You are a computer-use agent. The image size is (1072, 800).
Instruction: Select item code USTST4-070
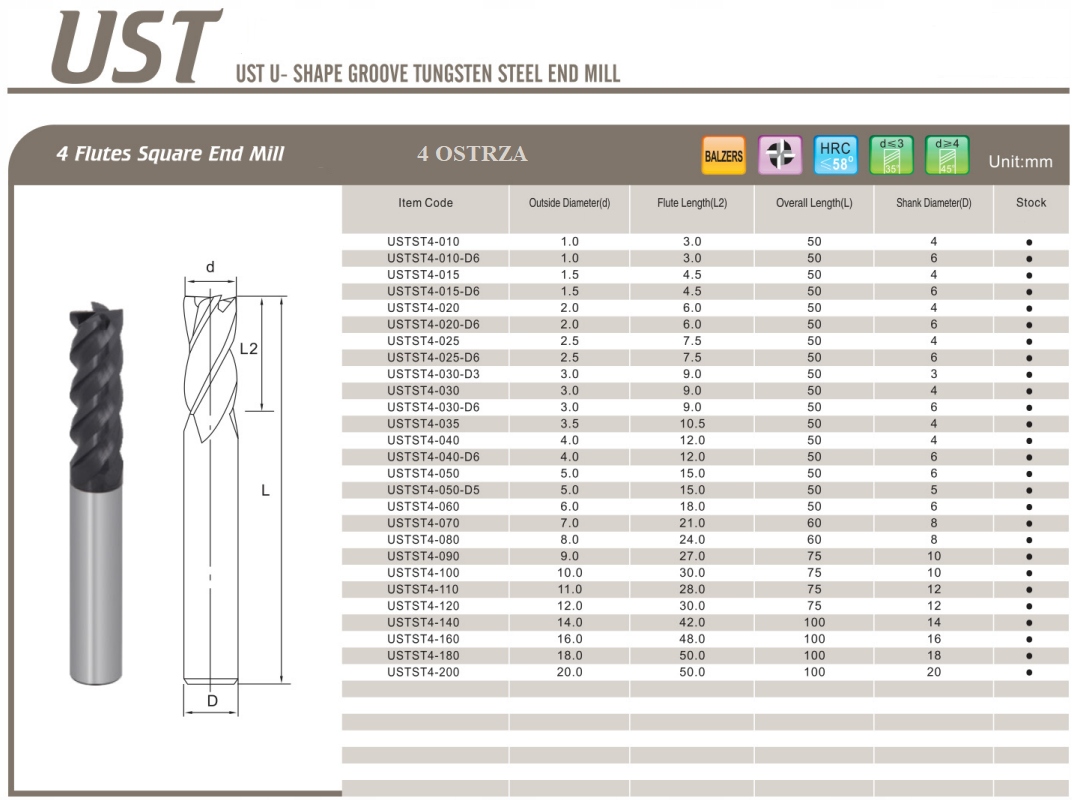coord(423,524)
